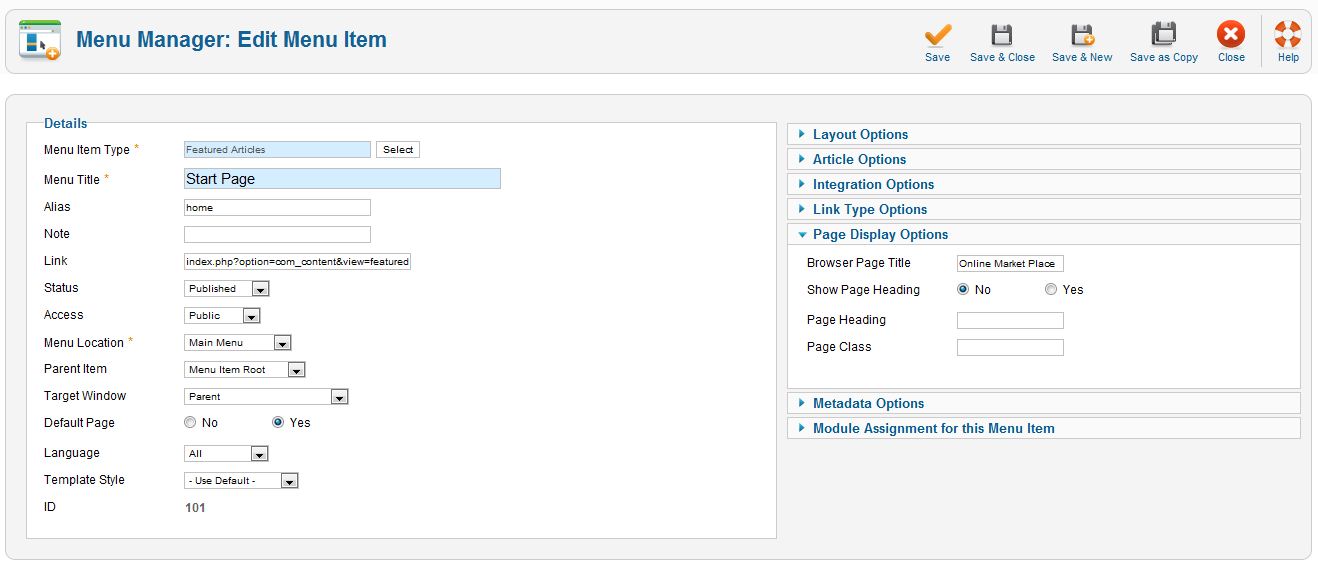Click the red Close icon
The width and height of the screenshot is (1318, 568).
click(x=1231, y=36)
